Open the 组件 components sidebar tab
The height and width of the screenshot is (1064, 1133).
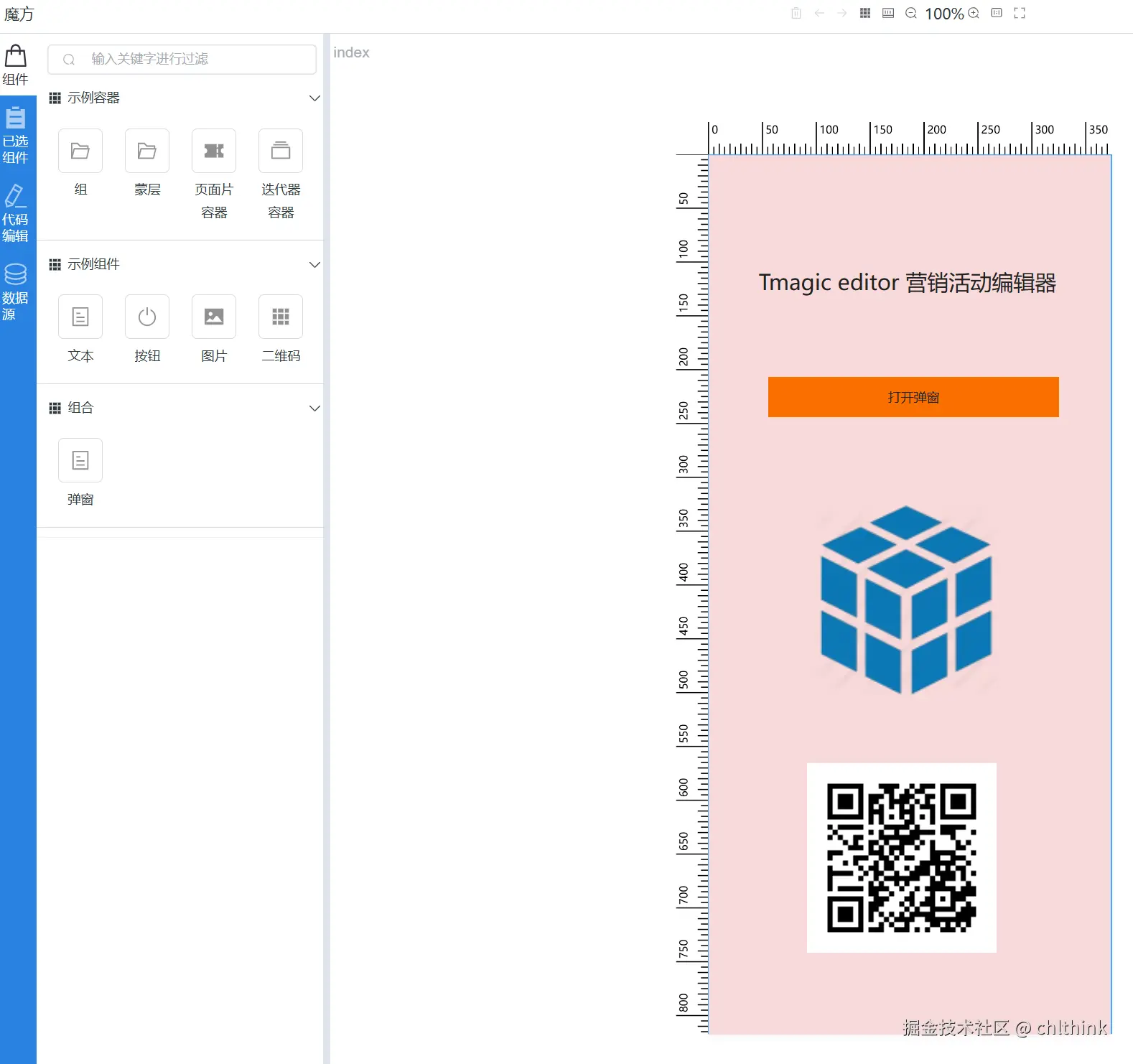click(x=16, y=65)
